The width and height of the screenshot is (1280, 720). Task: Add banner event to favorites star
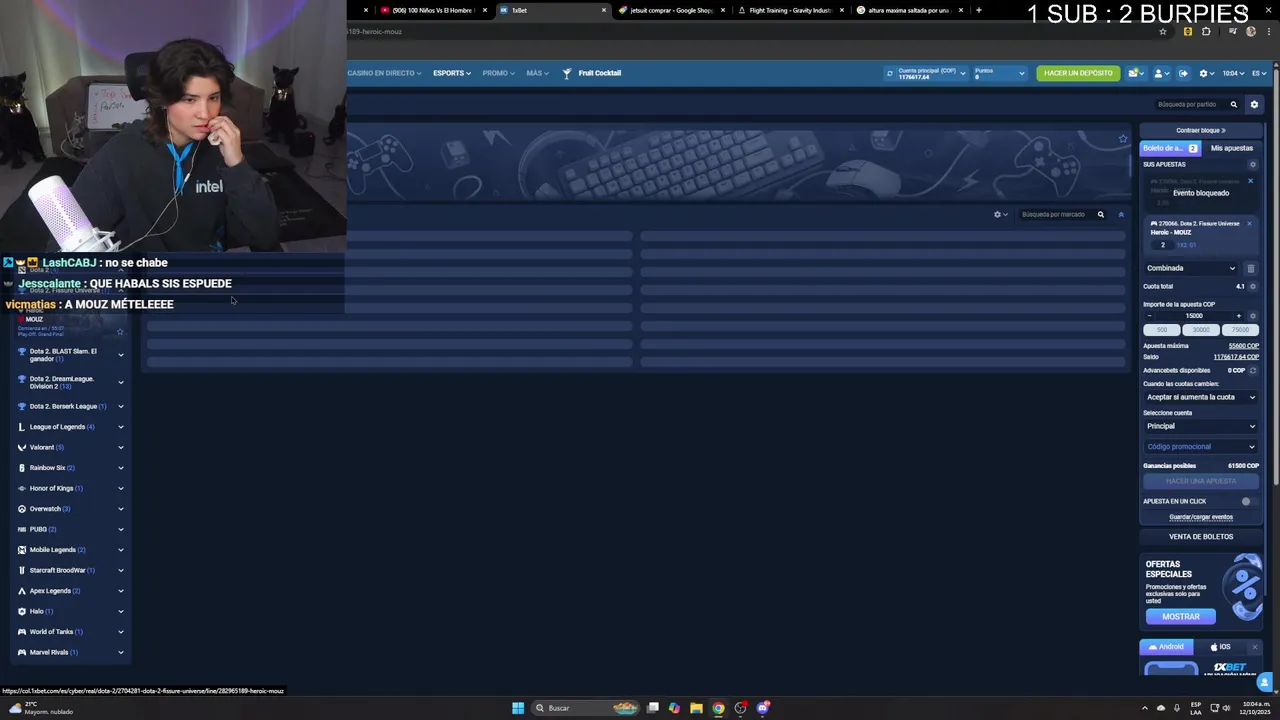(1123, 139)
